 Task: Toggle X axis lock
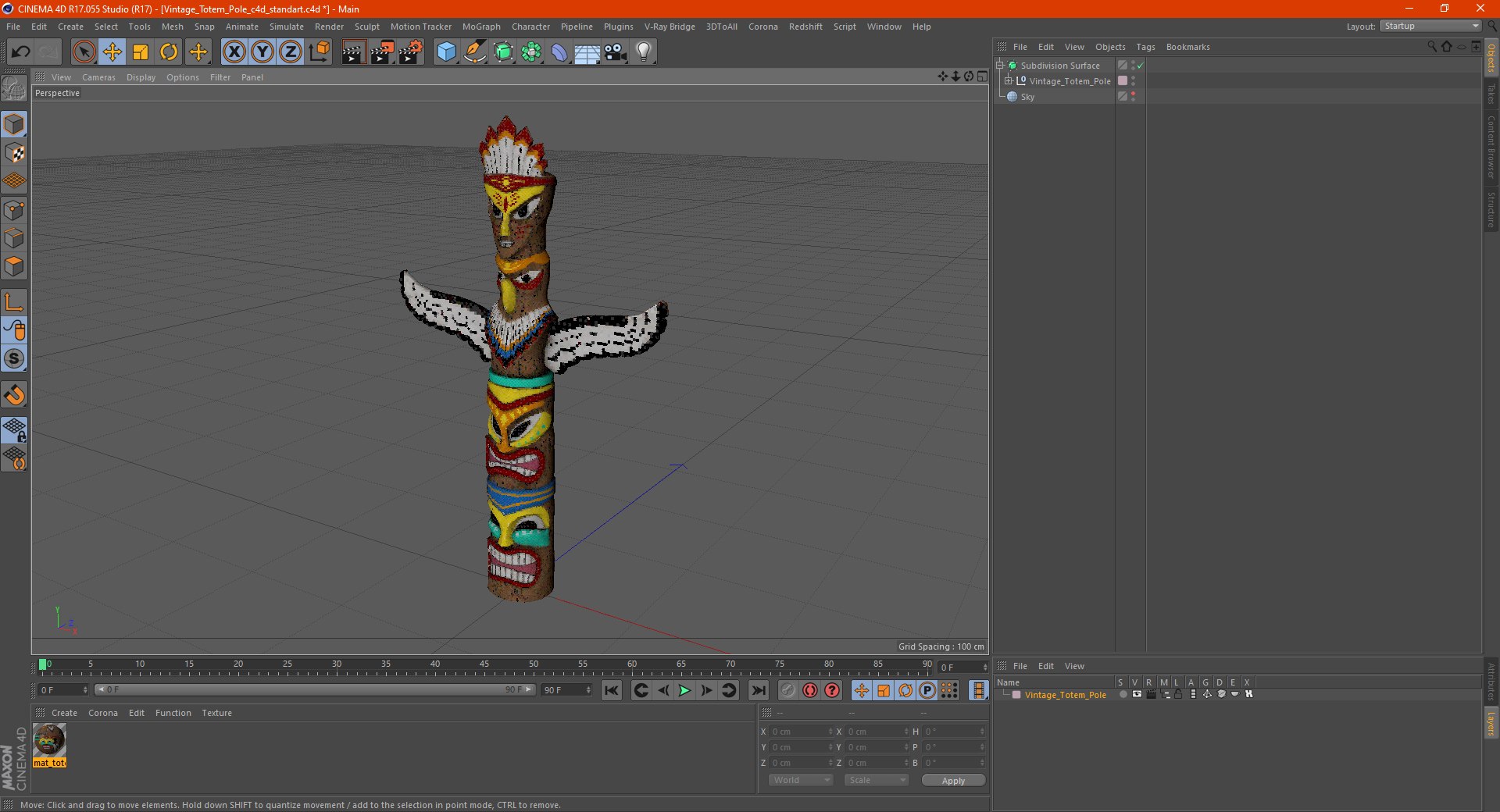click(x=234, y=52)
